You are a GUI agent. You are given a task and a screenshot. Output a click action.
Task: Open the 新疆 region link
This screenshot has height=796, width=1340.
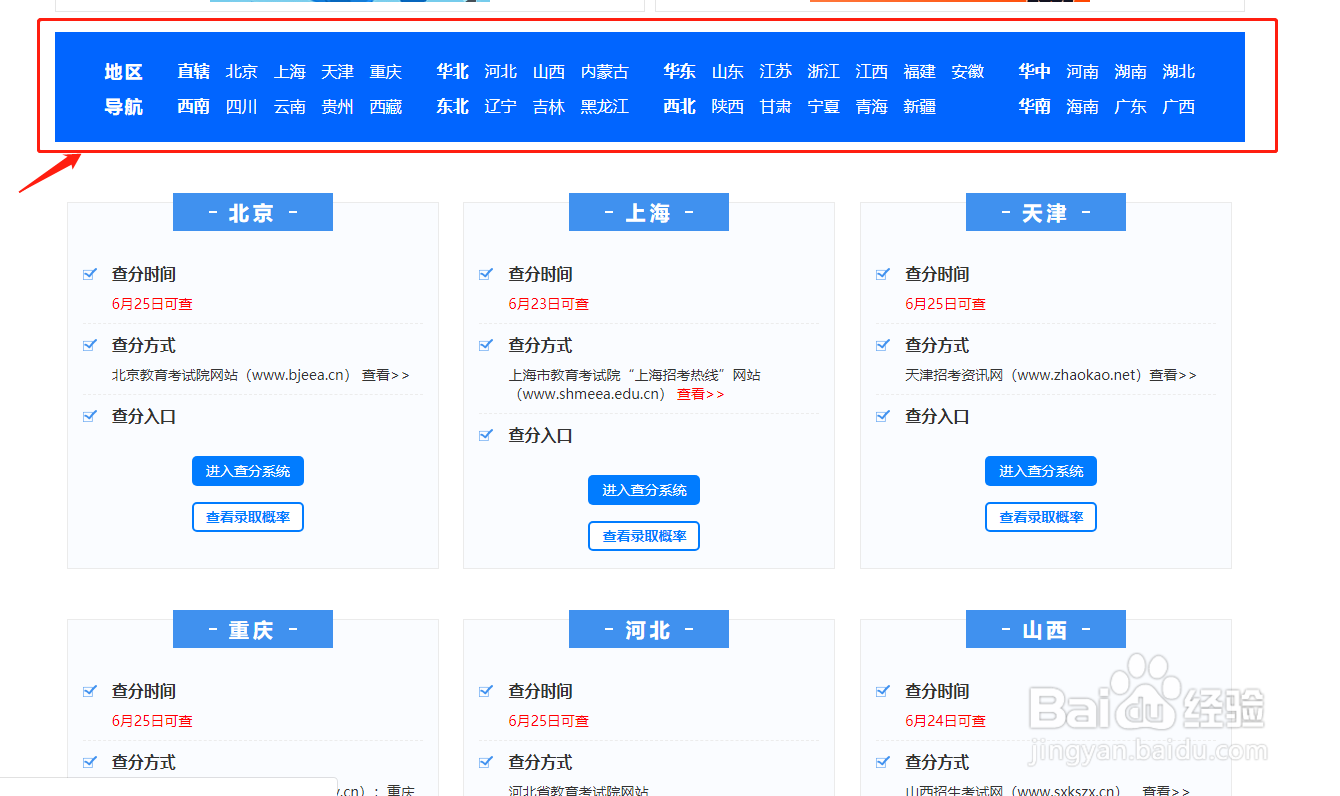coord(920,107)
